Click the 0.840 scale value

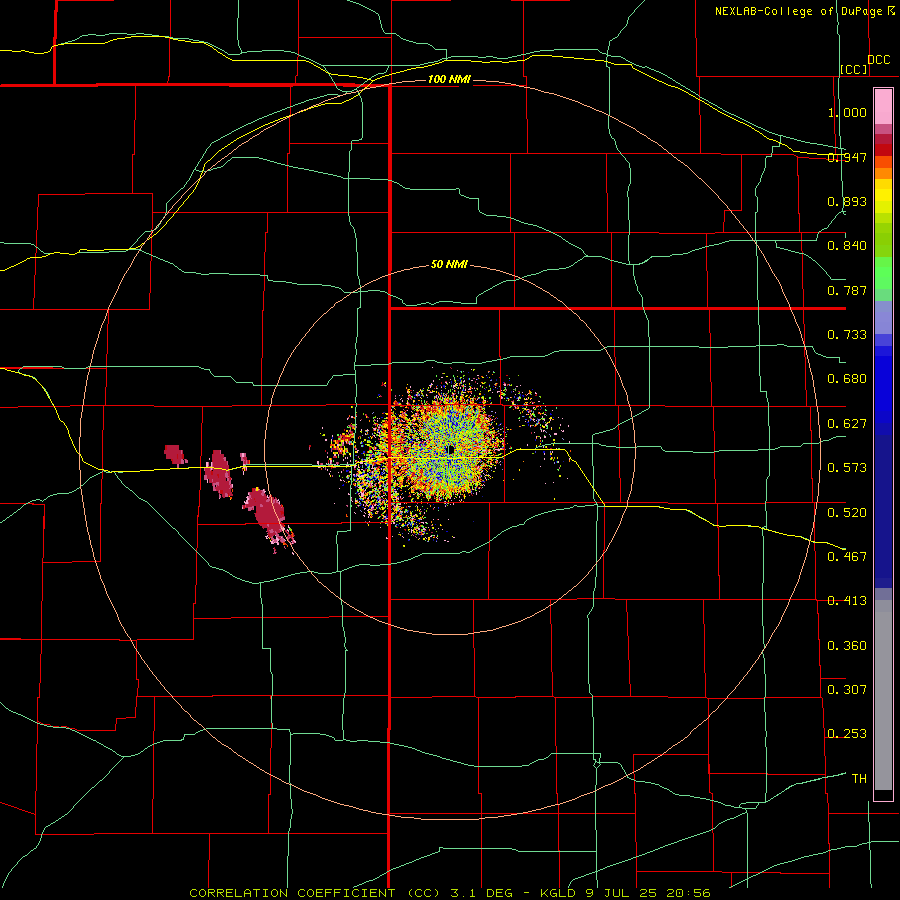point(847,246)
